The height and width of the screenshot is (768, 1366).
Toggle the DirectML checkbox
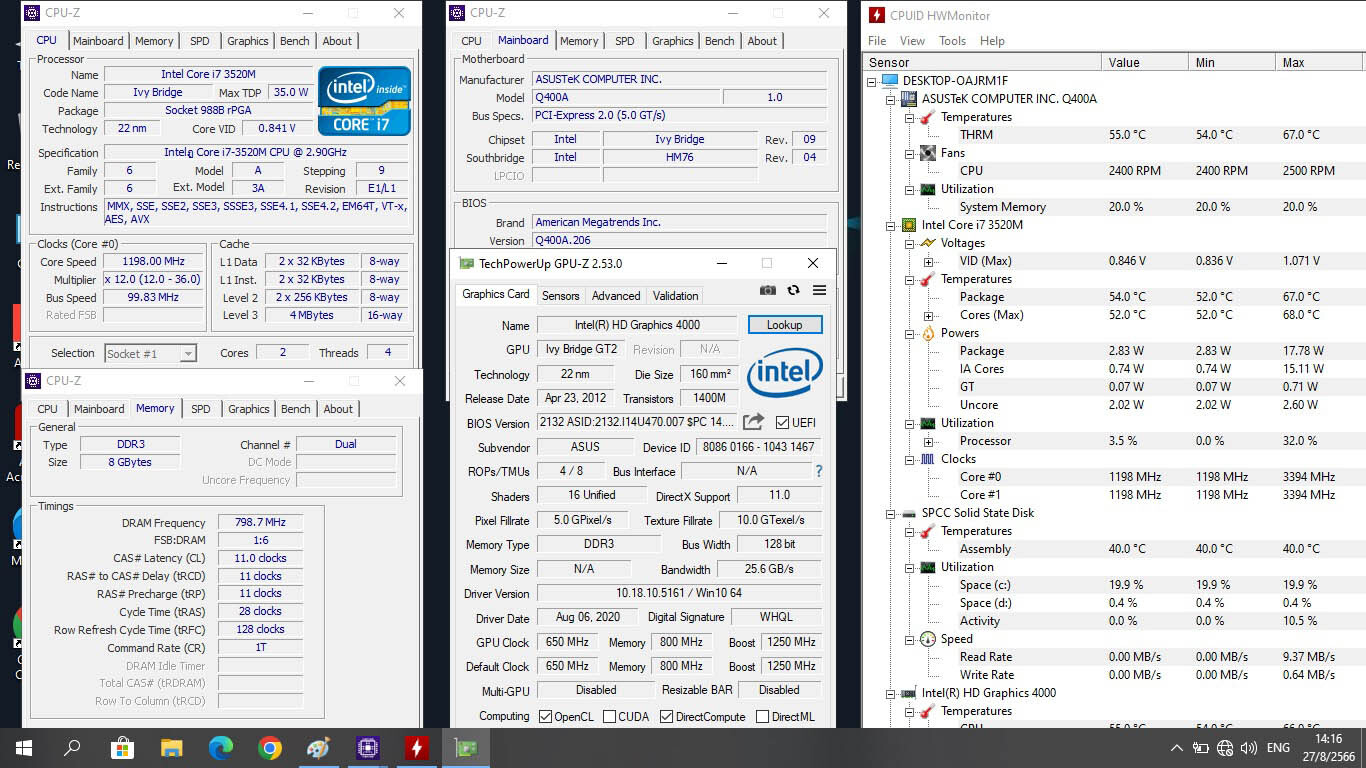pyautogui.click(x=762, y=717)
